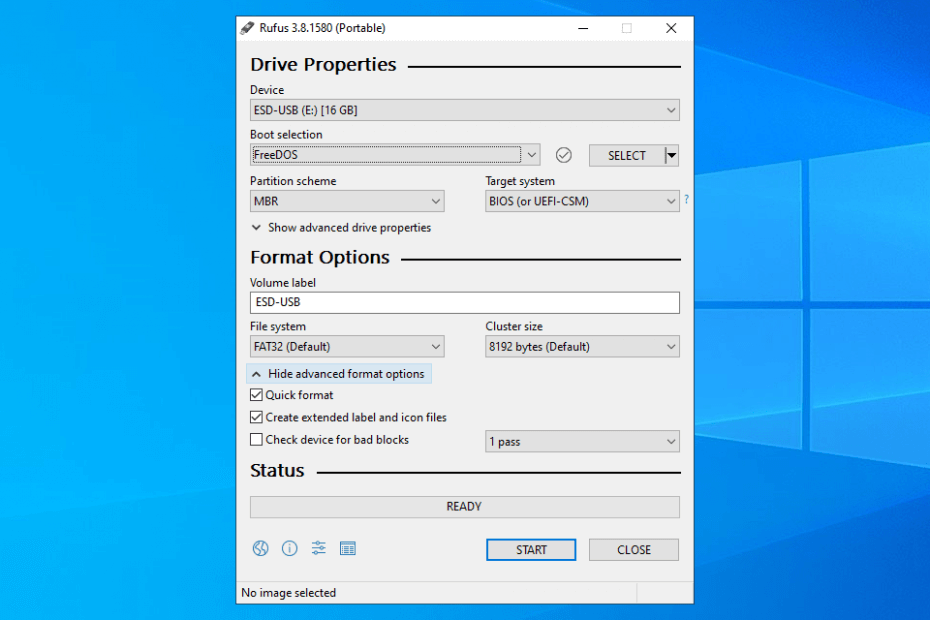
Task: Open the Device dropdown
Action: tap(464, 110)
